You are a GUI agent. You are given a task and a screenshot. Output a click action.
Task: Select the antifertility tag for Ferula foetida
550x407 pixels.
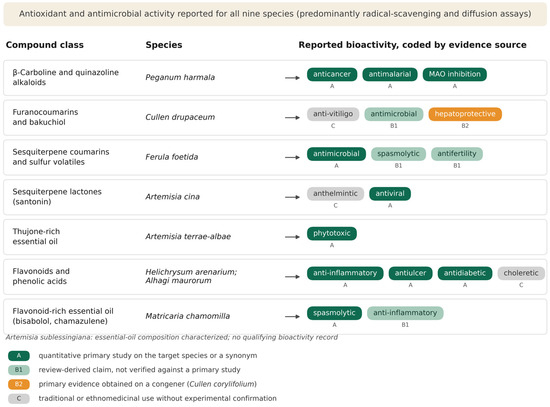pyautogui.click(x=457, y=154)
